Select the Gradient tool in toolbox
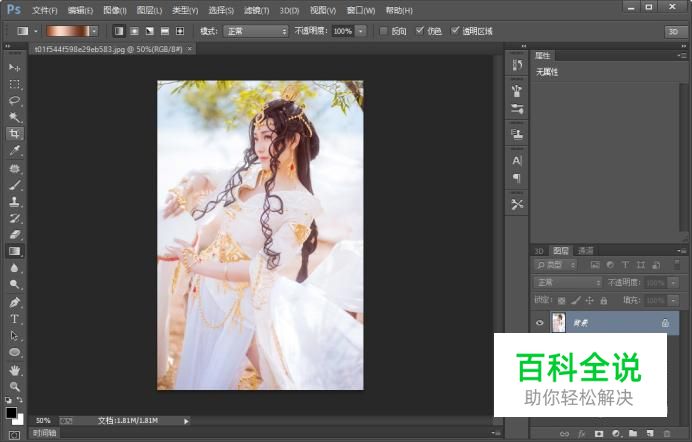Screen dimensions: 692x442 15,251
